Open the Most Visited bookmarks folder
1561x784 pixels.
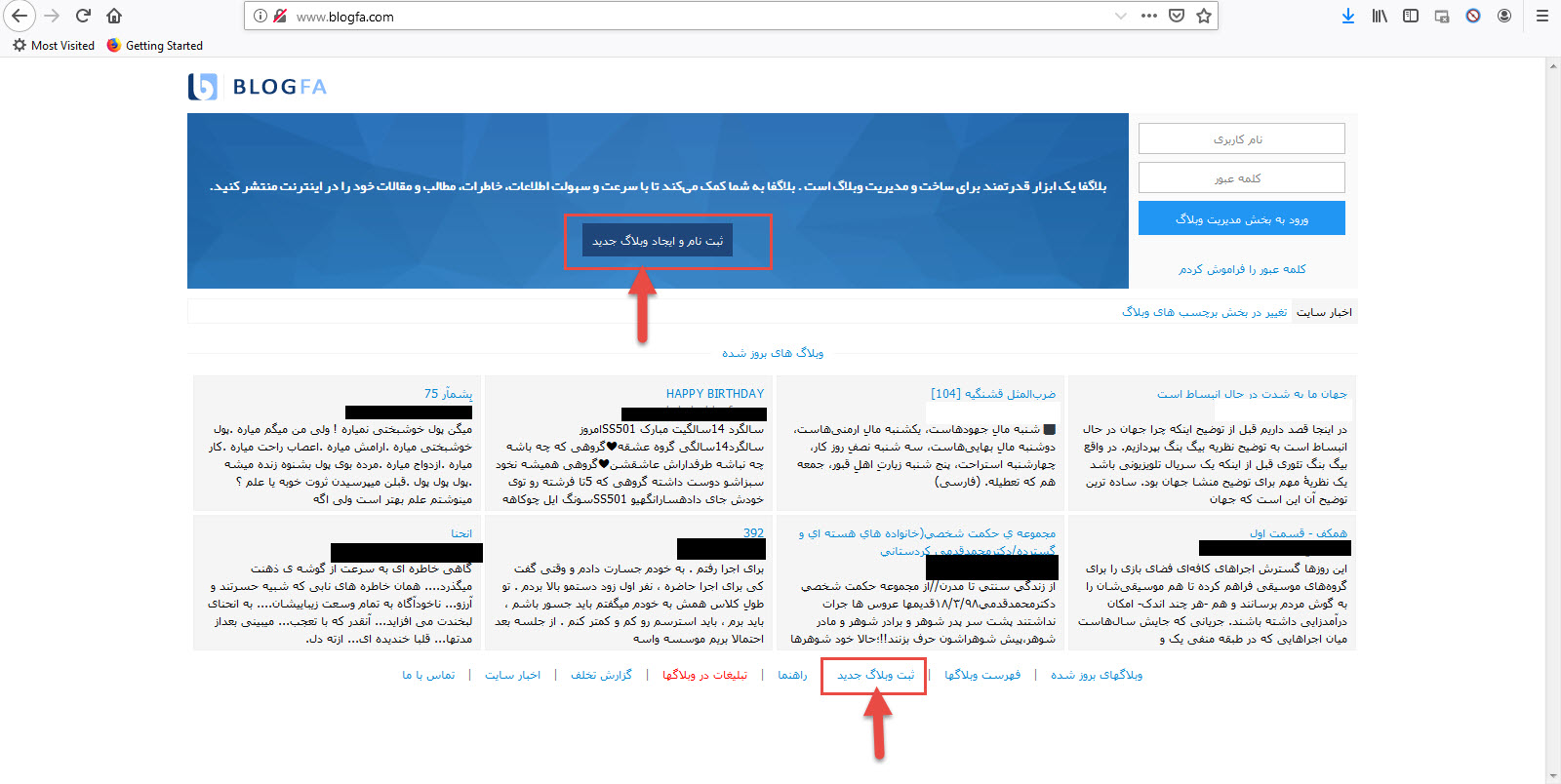pyautogui.click(x=54, y=46)
